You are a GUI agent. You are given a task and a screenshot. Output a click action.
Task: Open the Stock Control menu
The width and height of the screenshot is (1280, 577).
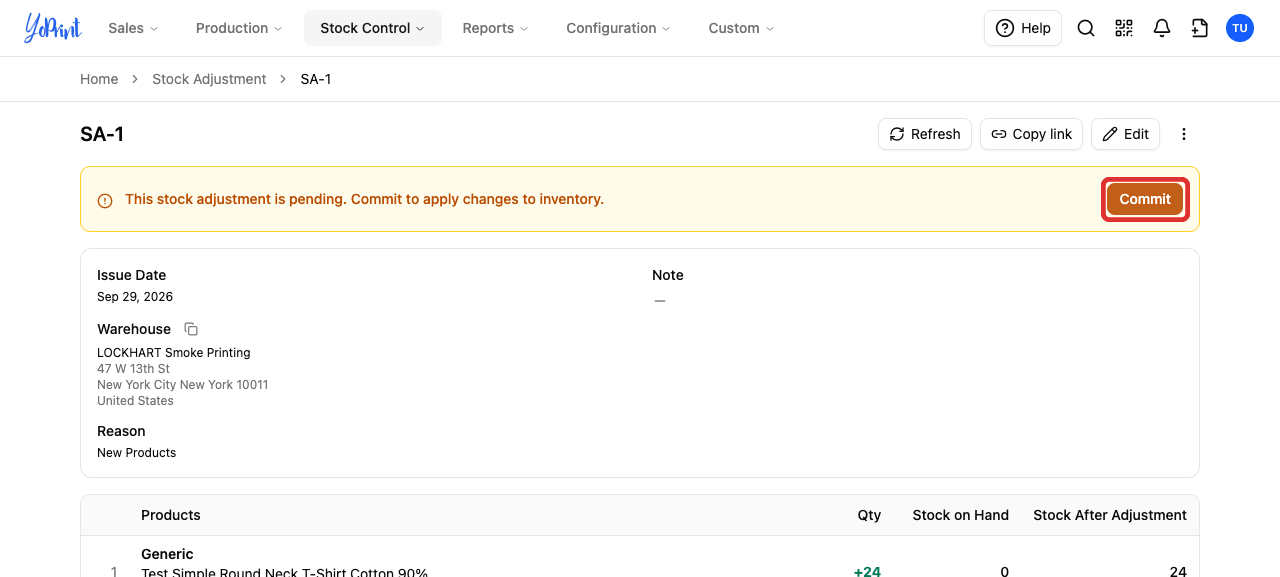pos(372,28)
